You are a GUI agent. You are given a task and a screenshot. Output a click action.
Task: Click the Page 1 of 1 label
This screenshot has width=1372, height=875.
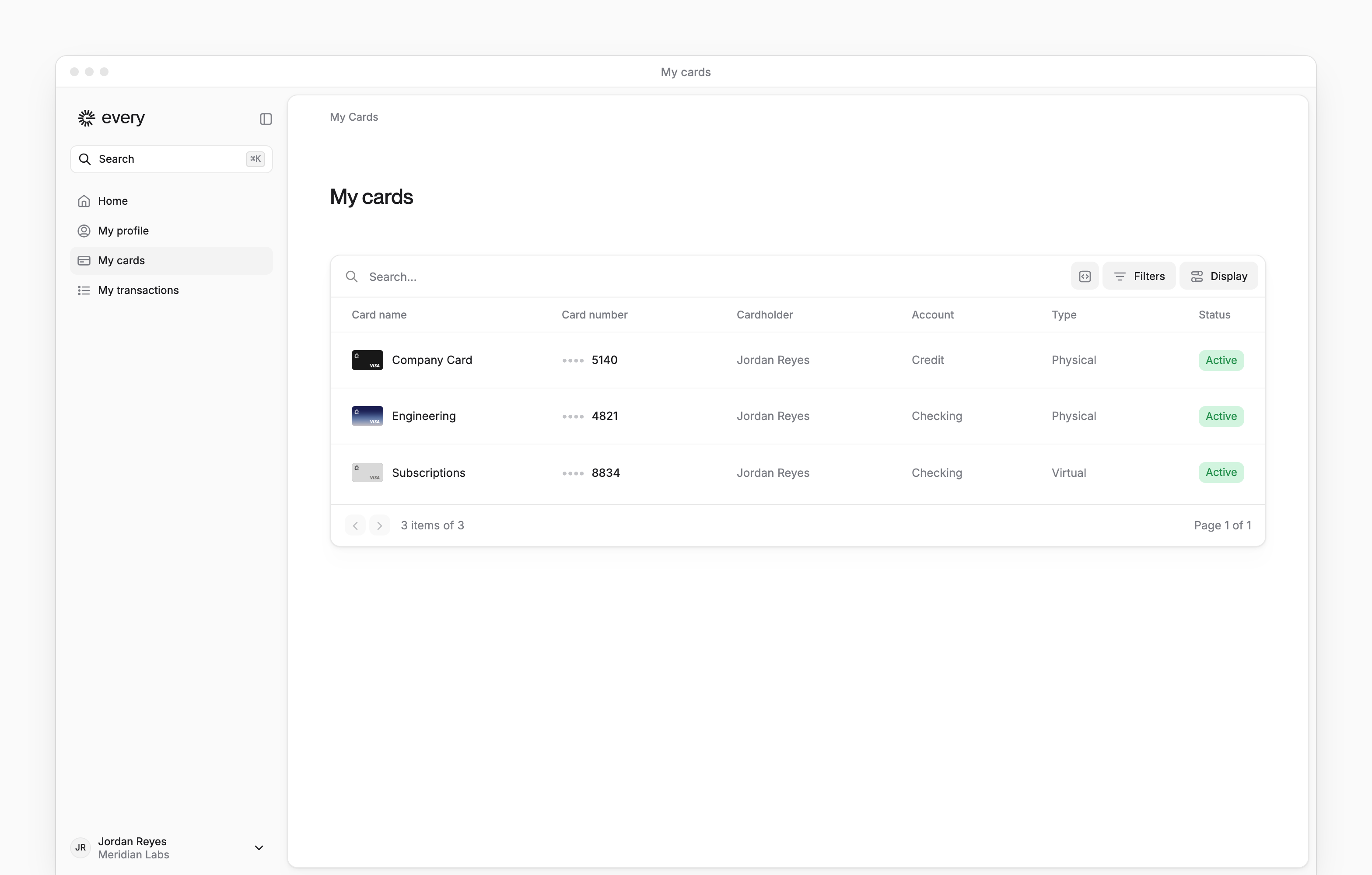(1222, 525)
